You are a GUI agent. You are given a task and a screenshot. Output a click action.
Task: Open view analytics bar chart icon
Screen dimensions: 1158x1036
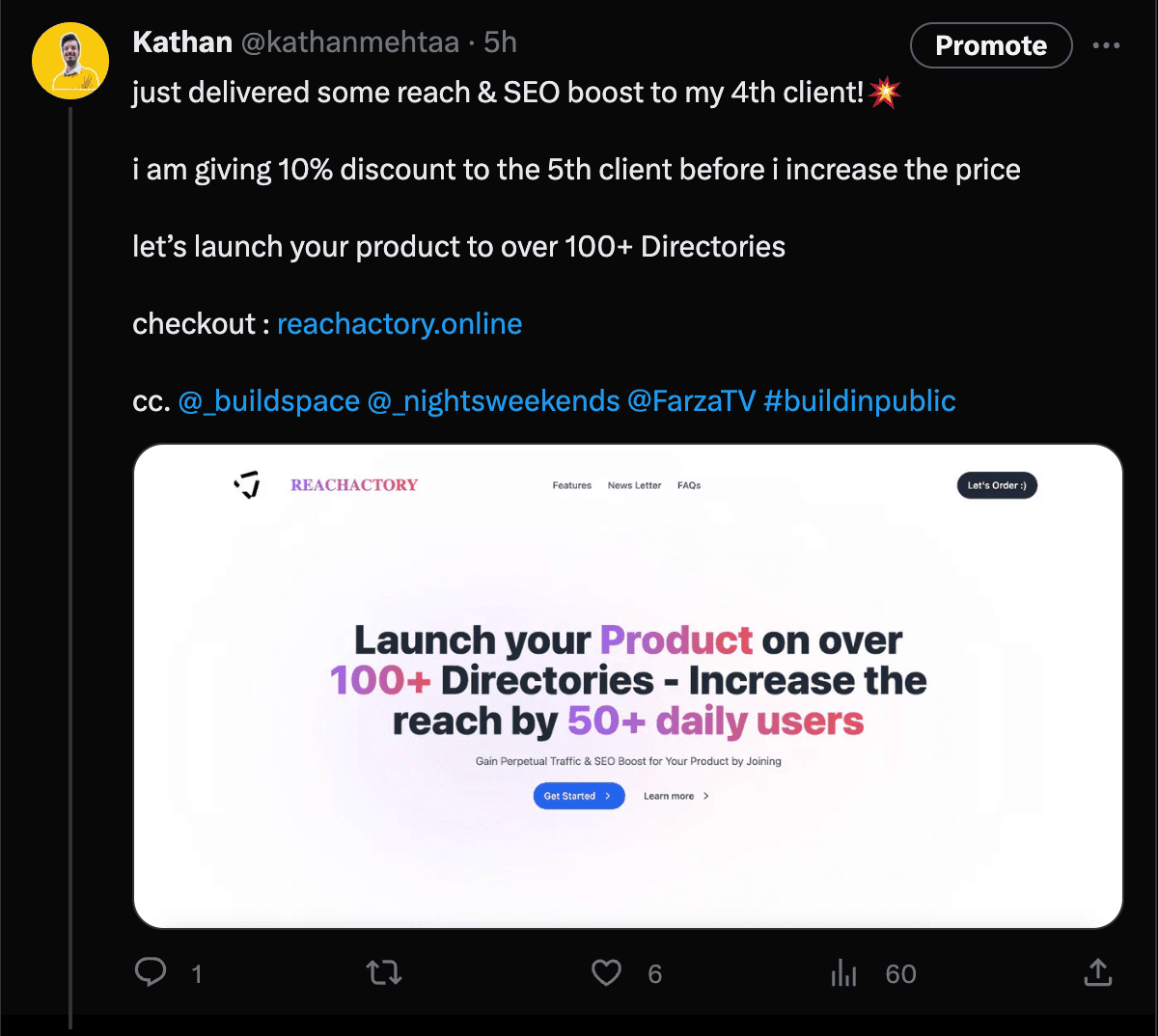point(844,972)
